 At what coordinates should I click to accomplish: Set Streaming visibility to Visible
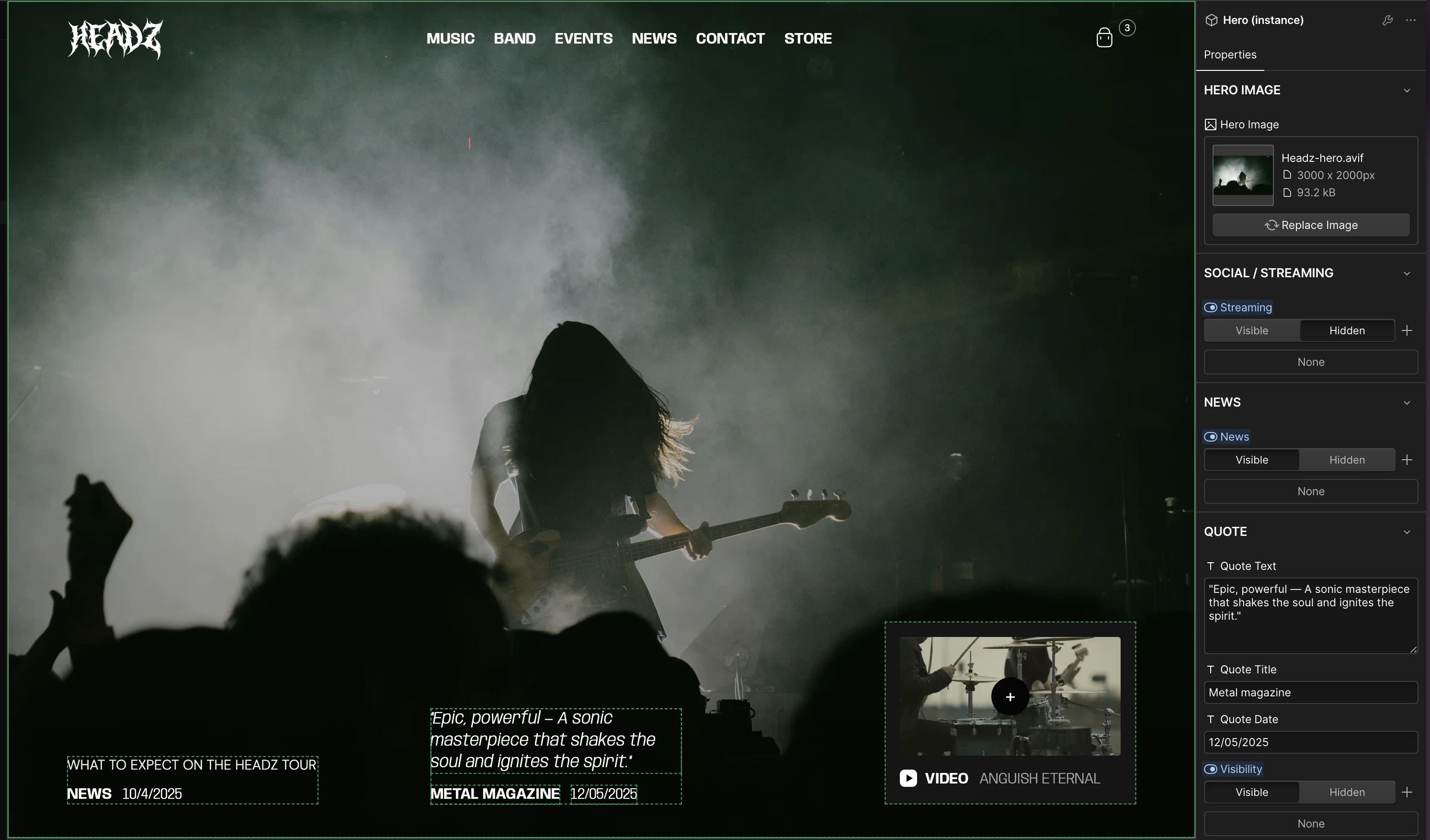1251,330
